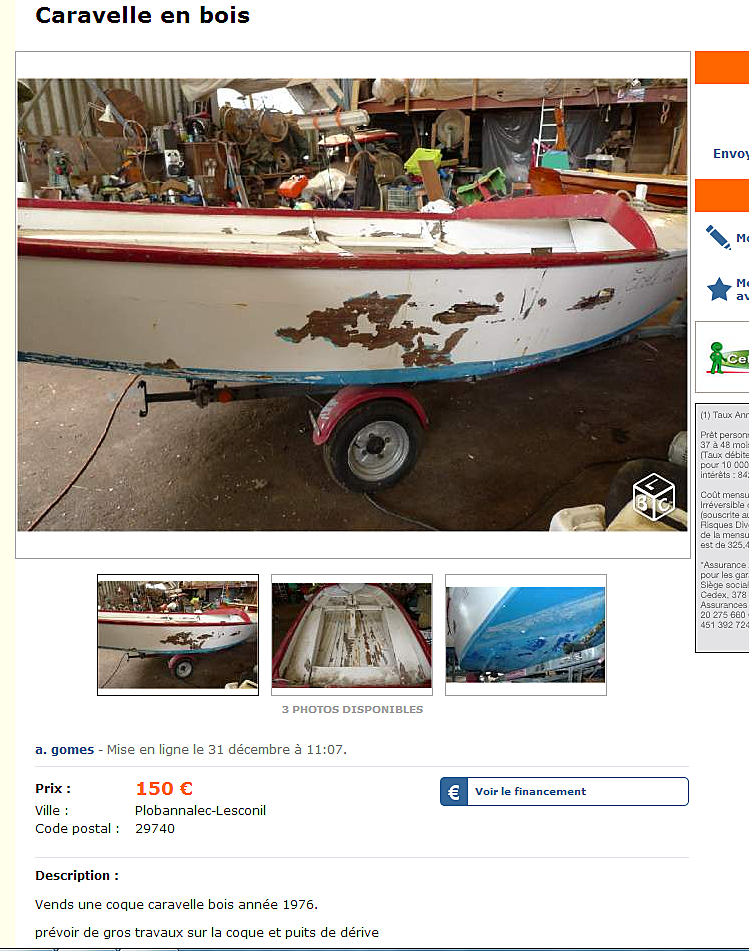The image size is (749, 951).
Task: Click postal code 29740
Action: (155, 828)
